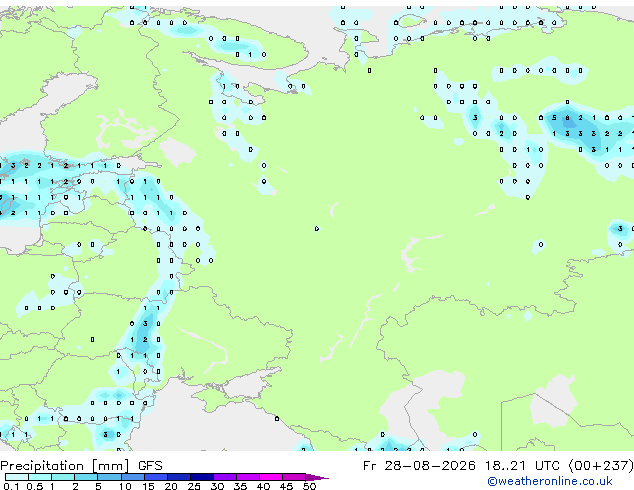Click the "20" legend scale label
Screen dimensions: 634x490
tap(171, 486)
